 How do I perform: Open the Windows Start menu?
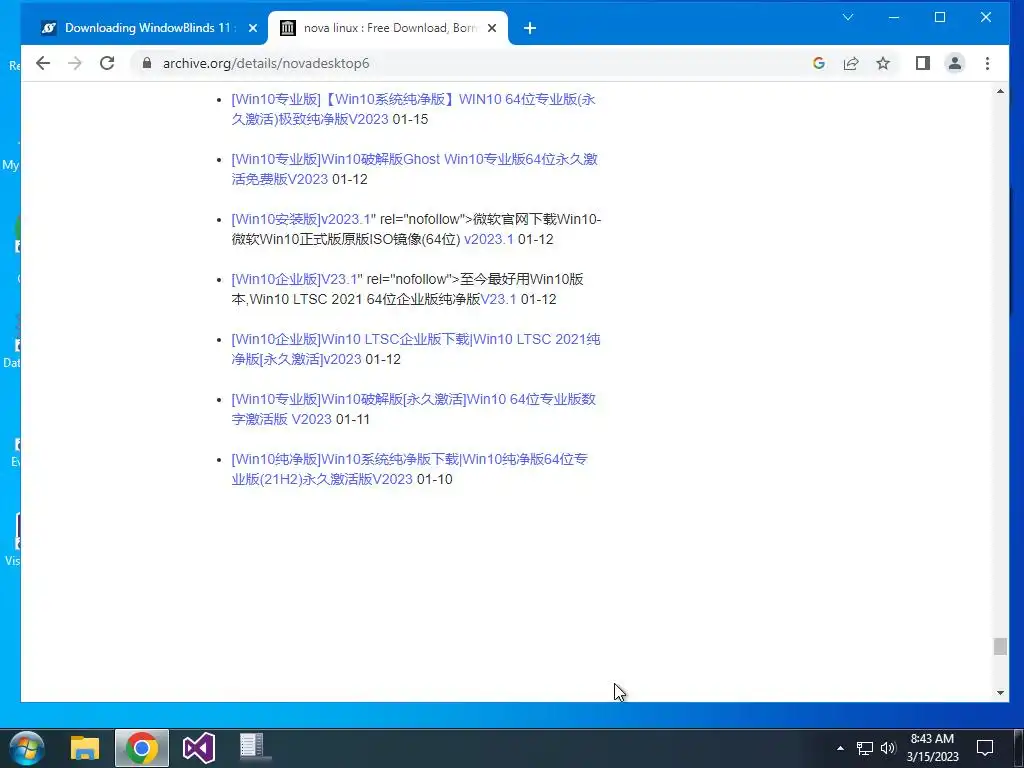pyautogui.click(x=27, y=748)
